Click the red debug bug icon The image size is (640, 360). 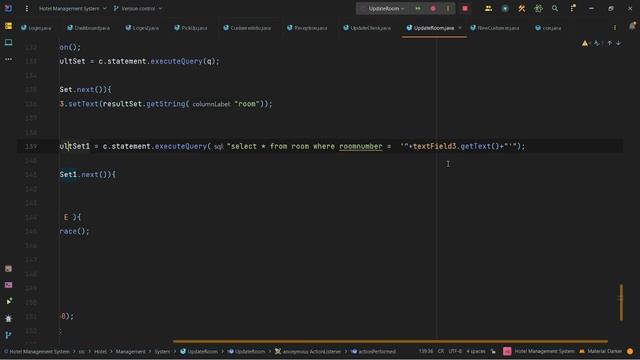[x=433, y=8]
